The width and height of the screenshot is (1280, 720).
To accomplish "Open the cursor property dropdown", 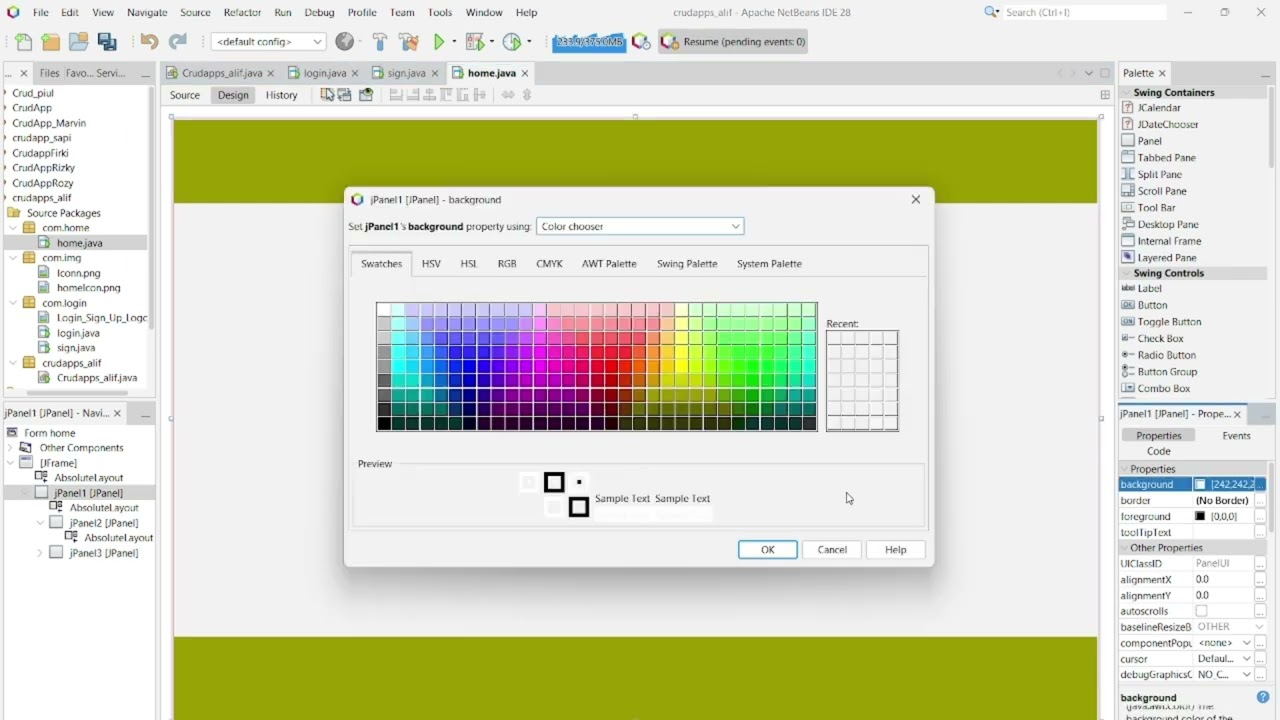I will click(1246, 659).
